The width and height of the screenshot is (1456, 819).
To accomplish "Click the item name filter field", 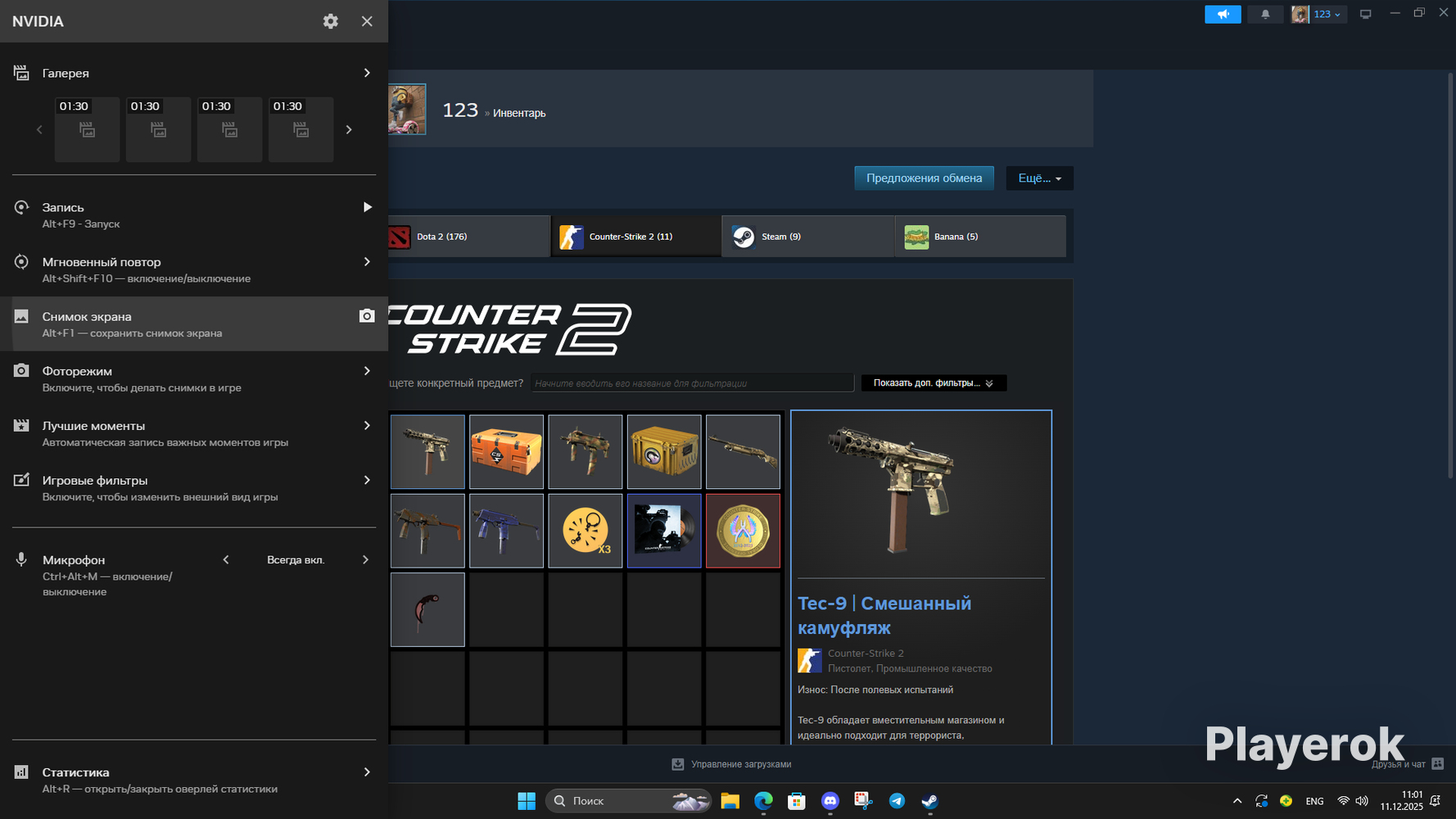I will [692, 383].
